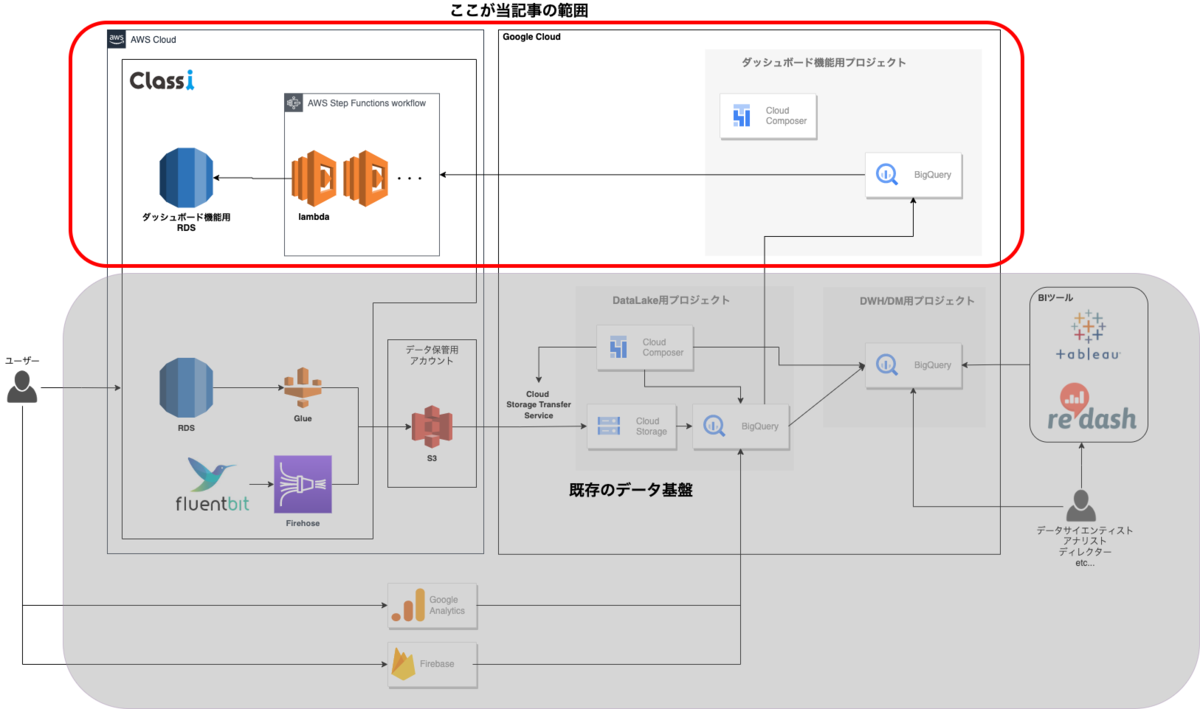This screenshot has width=1200, height=709.
Task: Select the left lambda function icon
Action: click(313, 177)
